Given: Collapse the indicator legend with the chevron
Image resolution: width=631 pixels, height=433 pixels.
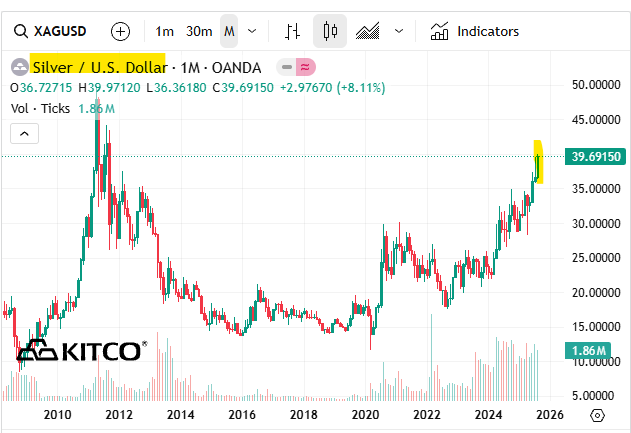Looking at the screenshot, I should [24, 132].
